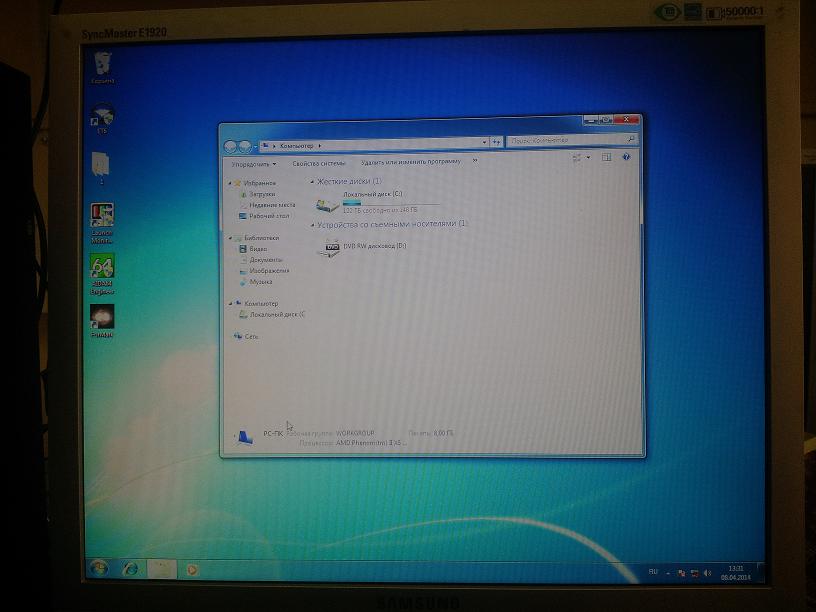Image resolution: width=816 pixels, height=612 pixels.
Task: Click the Launch Manager desktop shortcut
Action: (x=102, y=215)
